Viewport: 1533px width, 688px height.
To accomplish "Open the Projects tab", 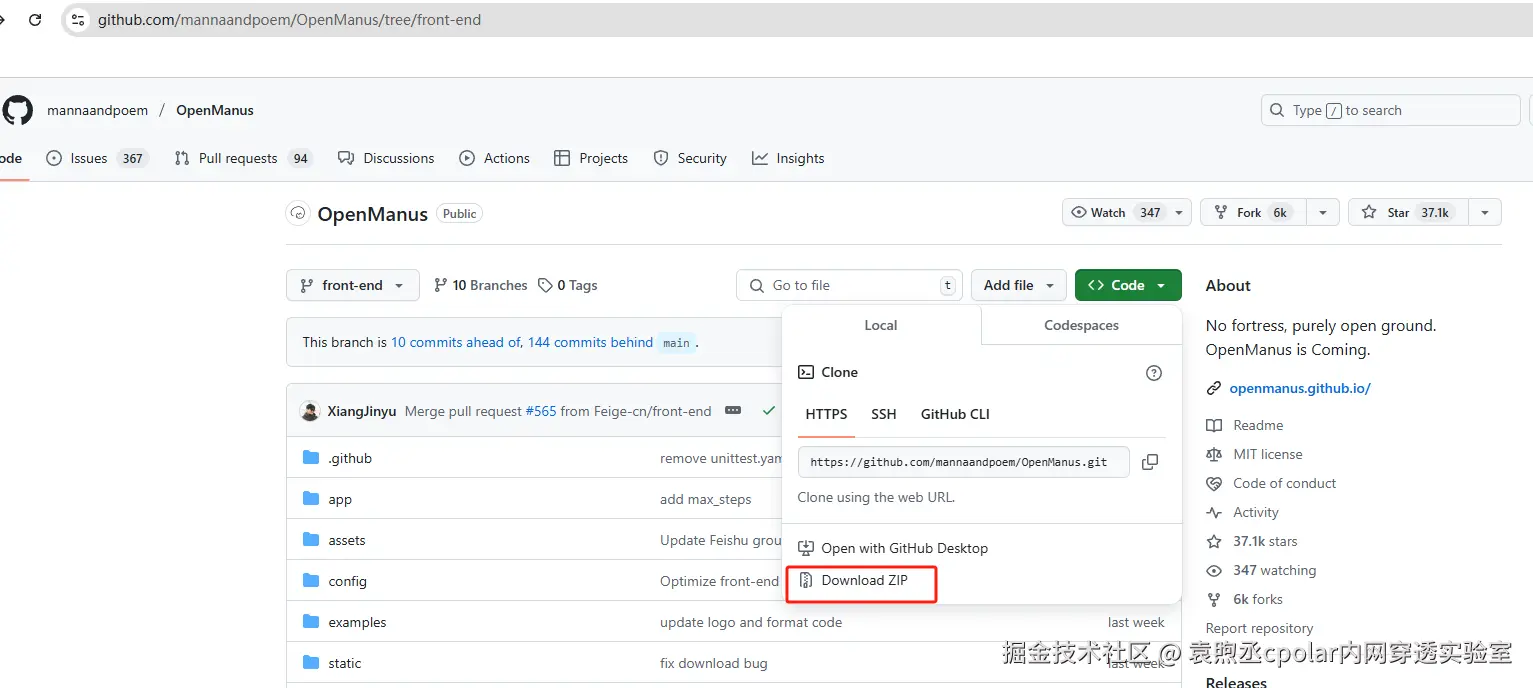I will [x=591, y=158].
